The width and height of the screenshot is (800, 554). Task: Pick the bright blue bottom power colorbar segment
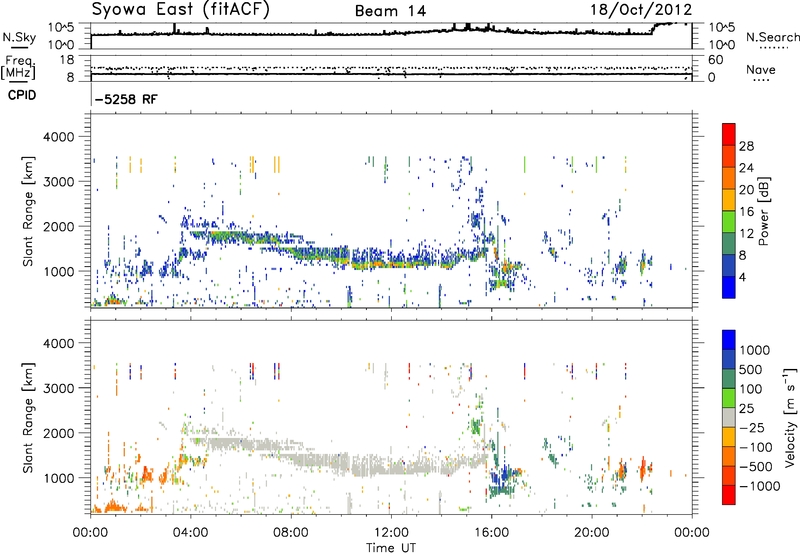(x=729, y=287)
